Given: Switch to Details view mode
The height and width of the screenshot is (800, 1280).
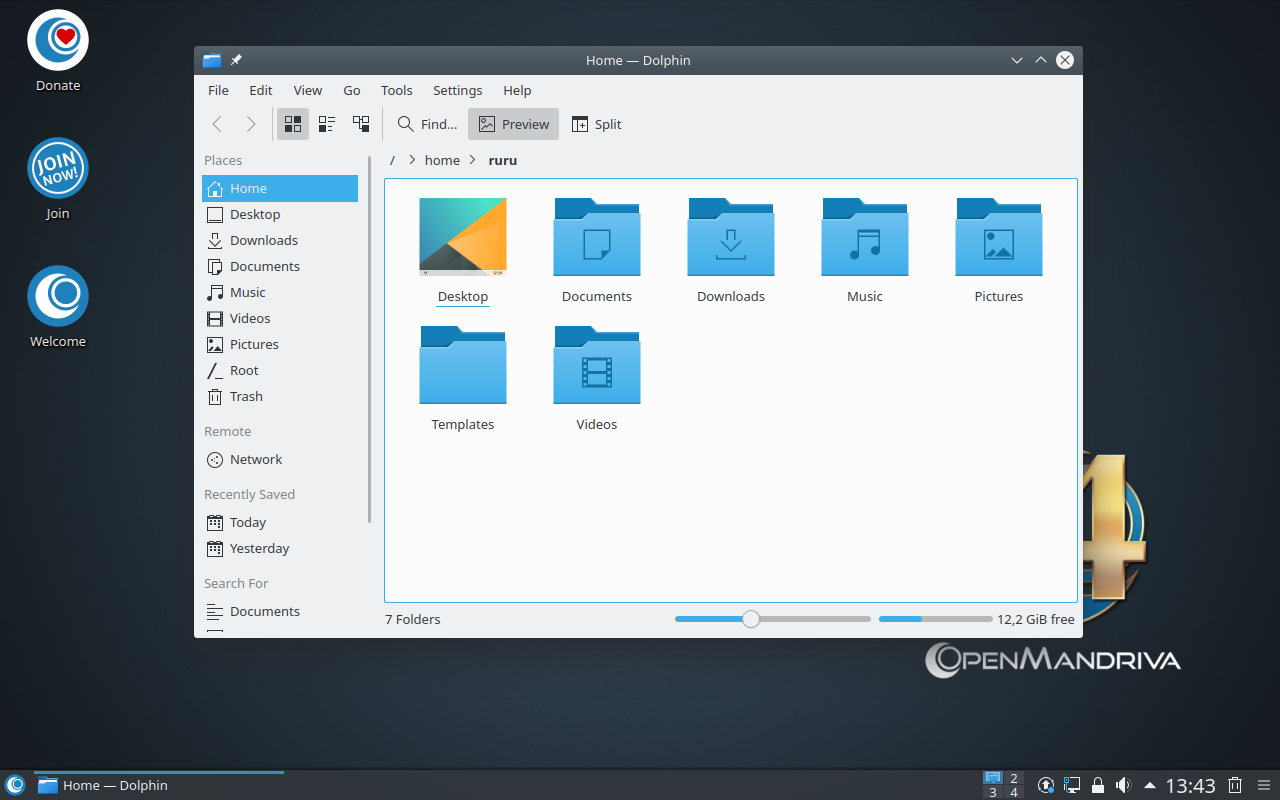Looking at the screenshot, I should click(361, 124).
